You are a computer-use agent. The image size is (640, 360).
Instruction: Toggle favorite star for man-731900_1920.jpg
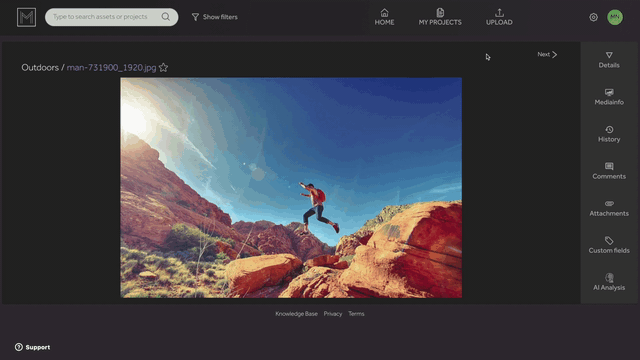tap(163, 67)
